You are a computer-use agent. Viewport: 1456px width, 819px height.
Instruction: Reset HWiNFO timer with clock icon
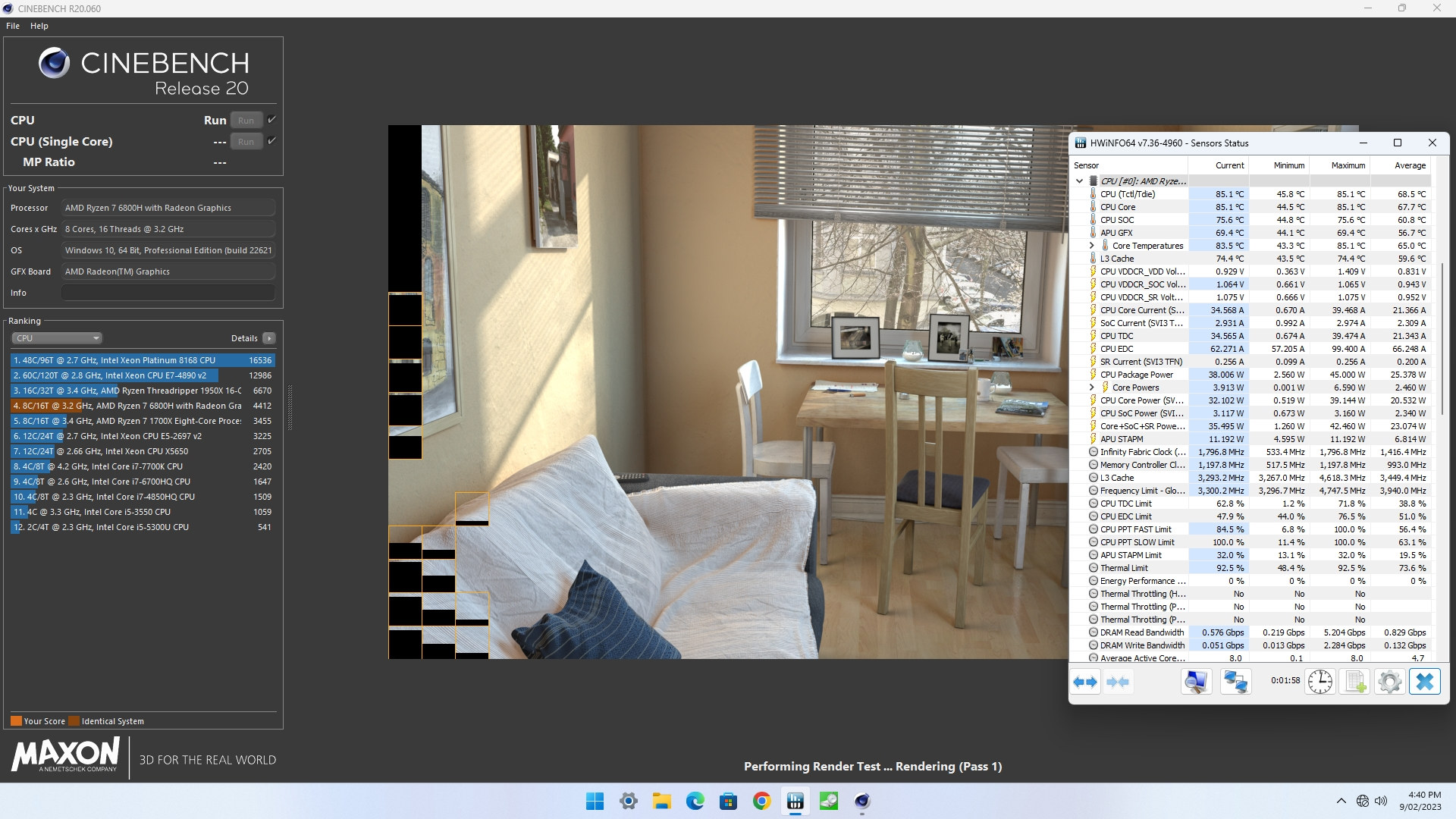tap(1320, 682)
